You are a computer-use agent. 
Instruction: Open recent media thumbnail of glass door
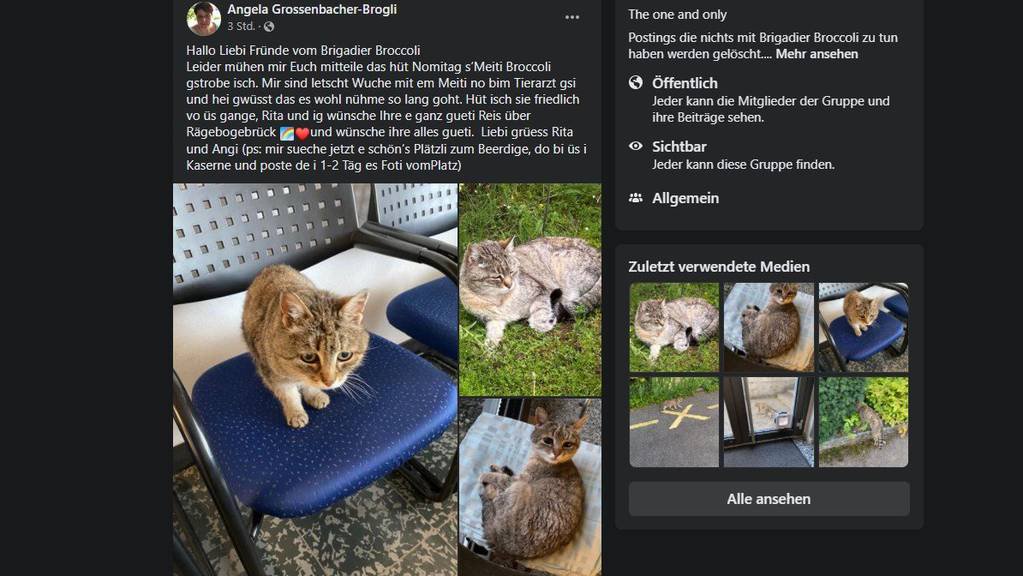coord(769,422)
